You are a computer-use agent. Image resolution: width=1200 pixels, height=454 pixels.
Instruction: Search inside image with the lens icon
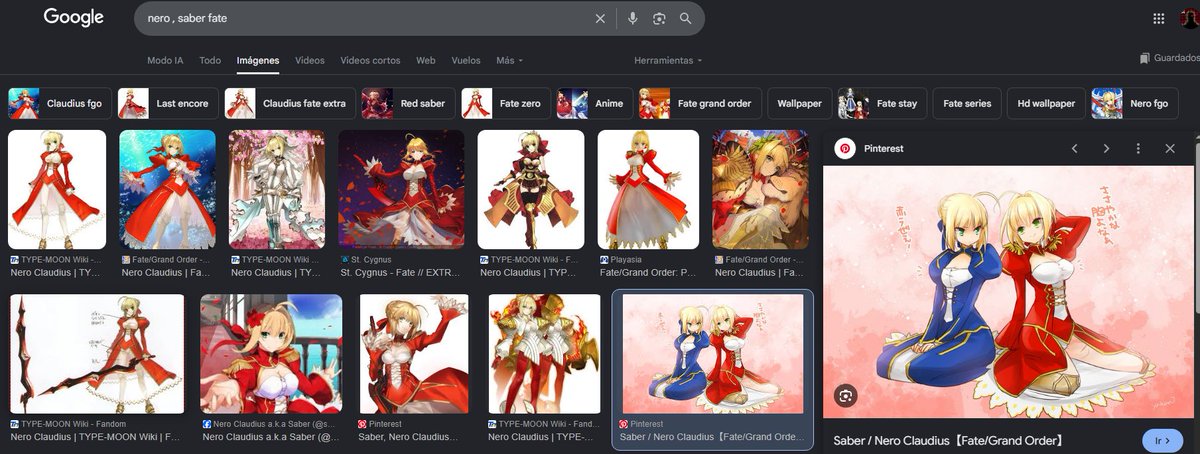tap(846, 395)
